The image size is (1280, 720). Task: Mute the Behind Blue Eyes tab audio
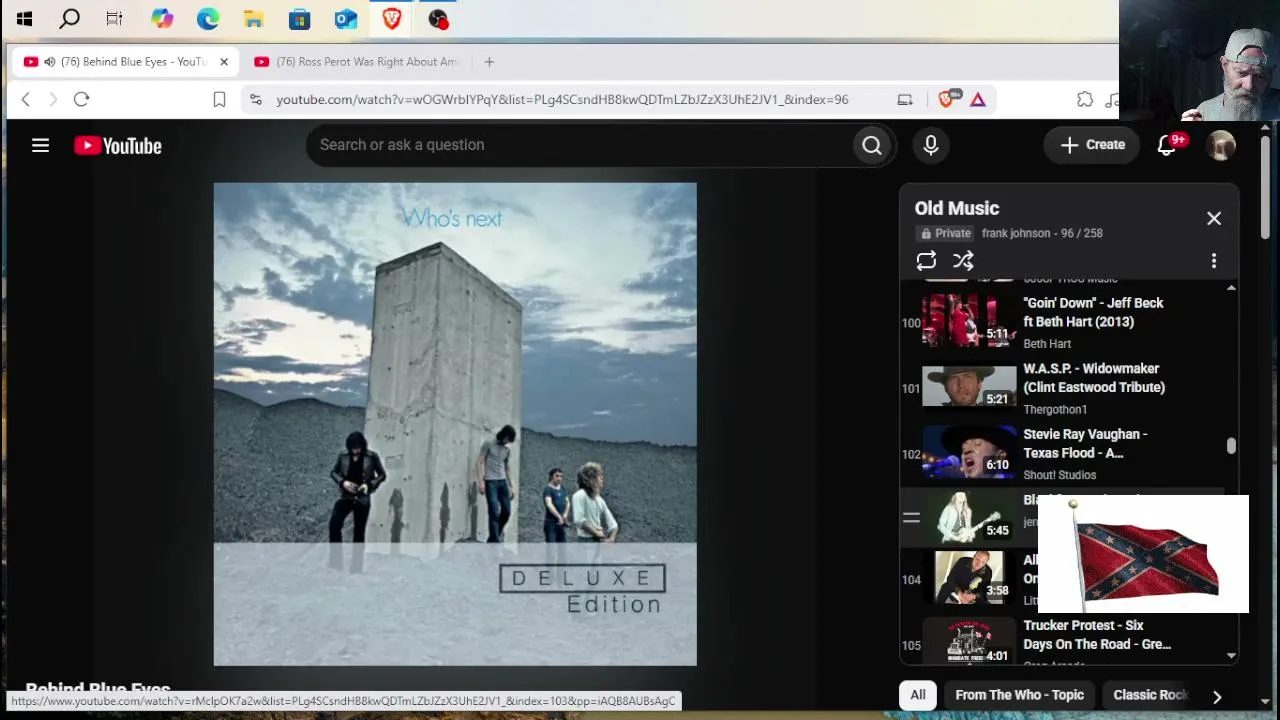pyautogui.click(x=49, y=62)
